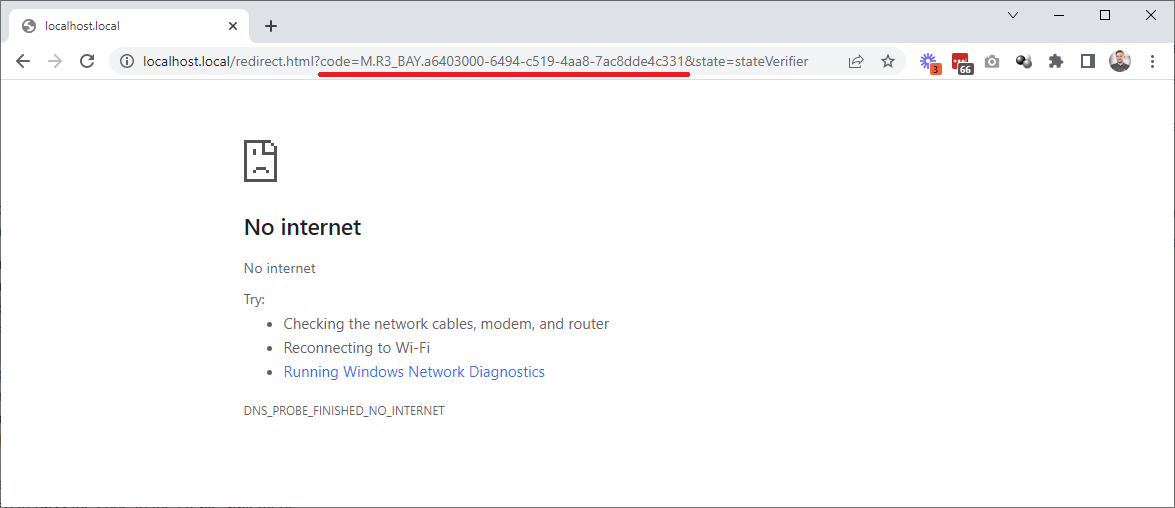Click the camera screenshot extension icon
Image resolution: width=1175 pixels, height=508 pixels.
pyautogui.click(x=992, y=62)
